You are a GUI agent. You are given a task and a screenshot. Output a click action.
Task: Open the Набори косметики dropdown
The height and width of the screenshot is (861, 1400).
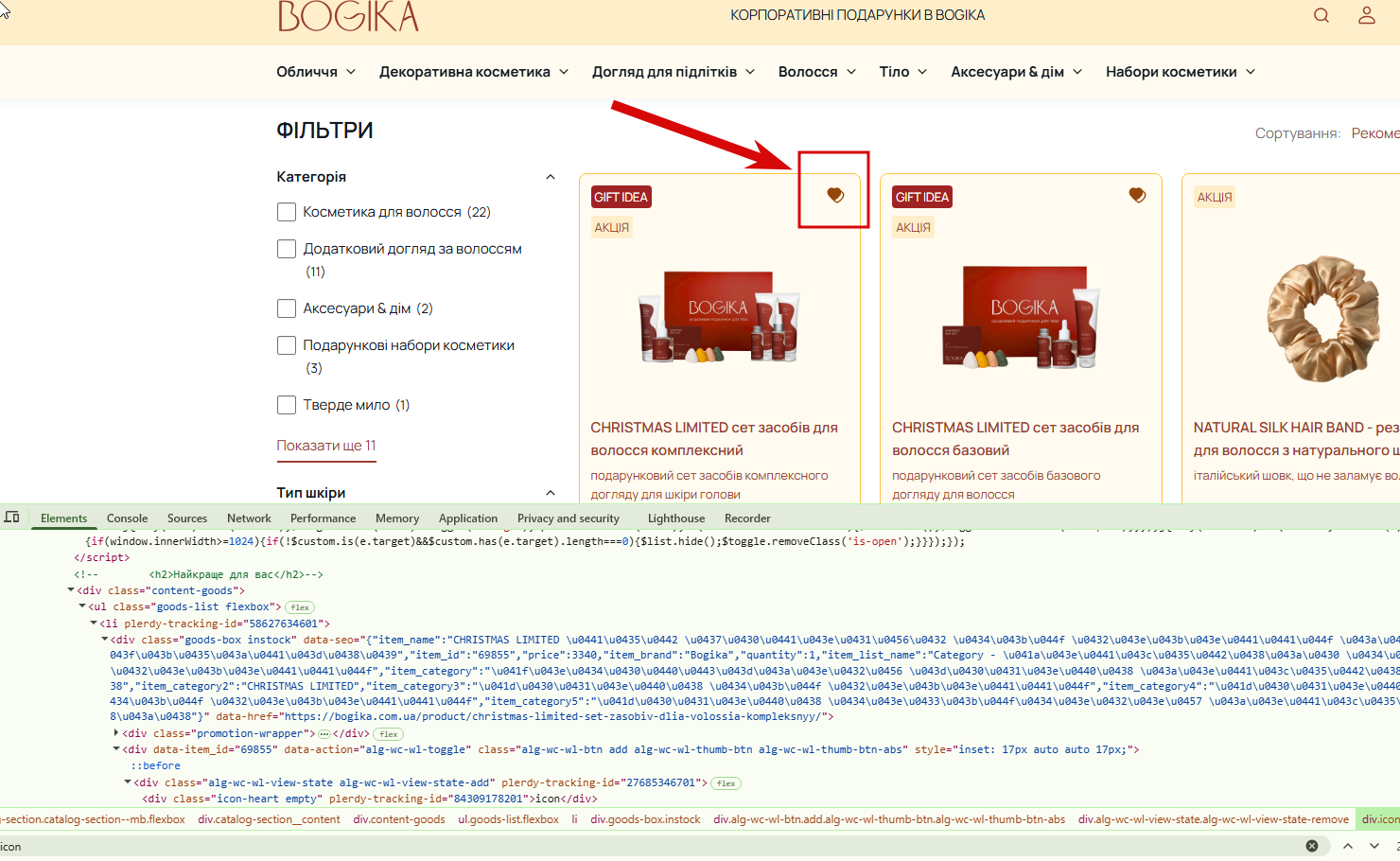pyautogui.click(x=1181, y=72)
